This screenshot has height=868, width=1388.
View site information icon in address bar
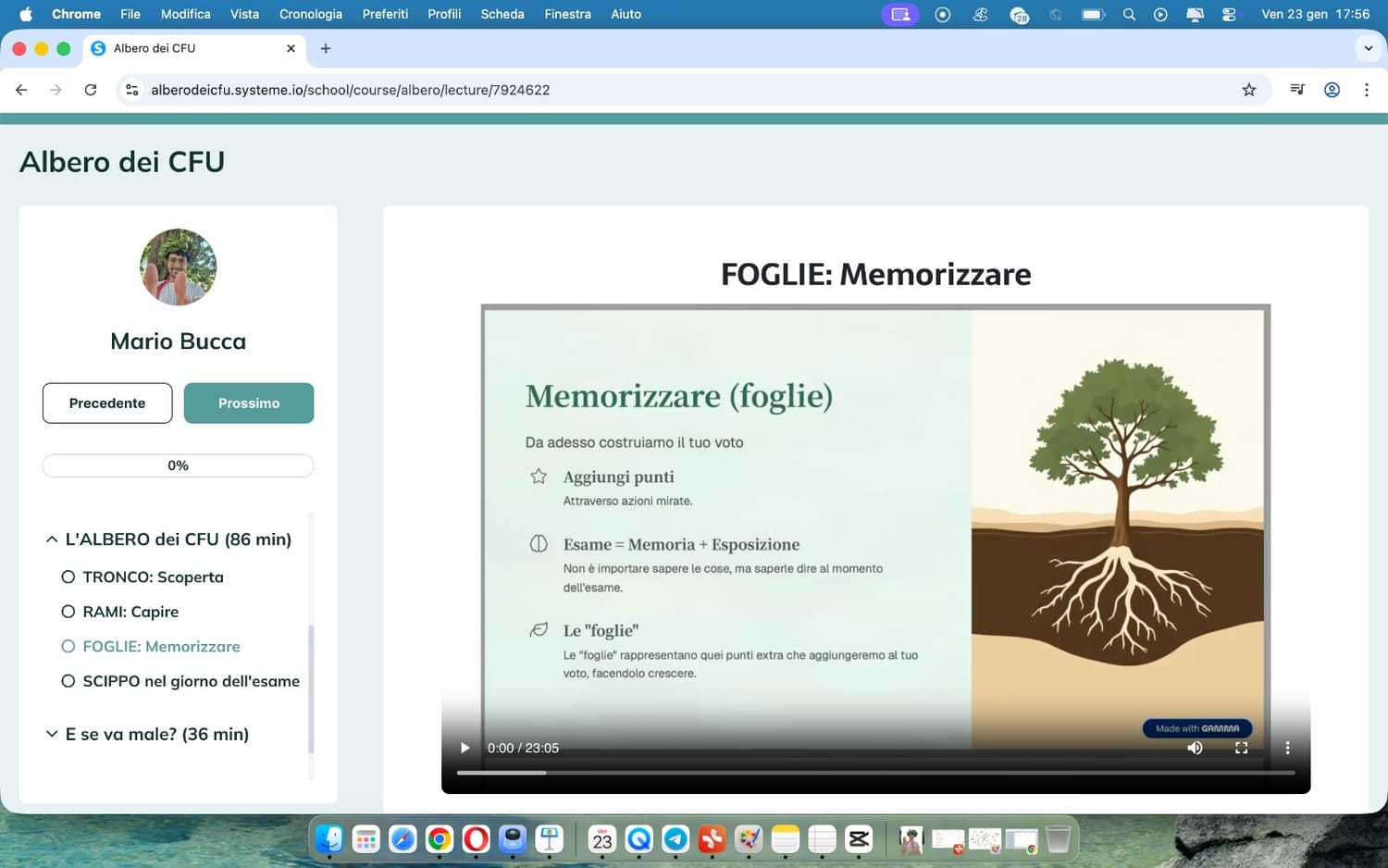pos(132,90)
